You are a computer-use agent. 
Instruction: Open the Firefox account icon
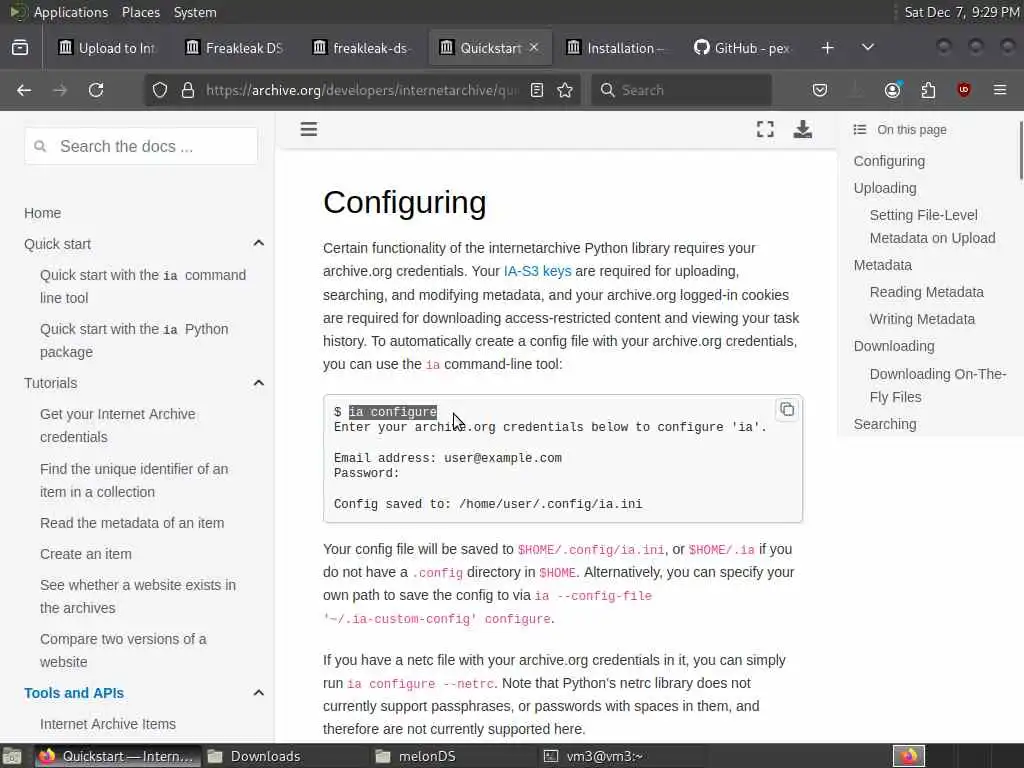[x=892, y=90]
